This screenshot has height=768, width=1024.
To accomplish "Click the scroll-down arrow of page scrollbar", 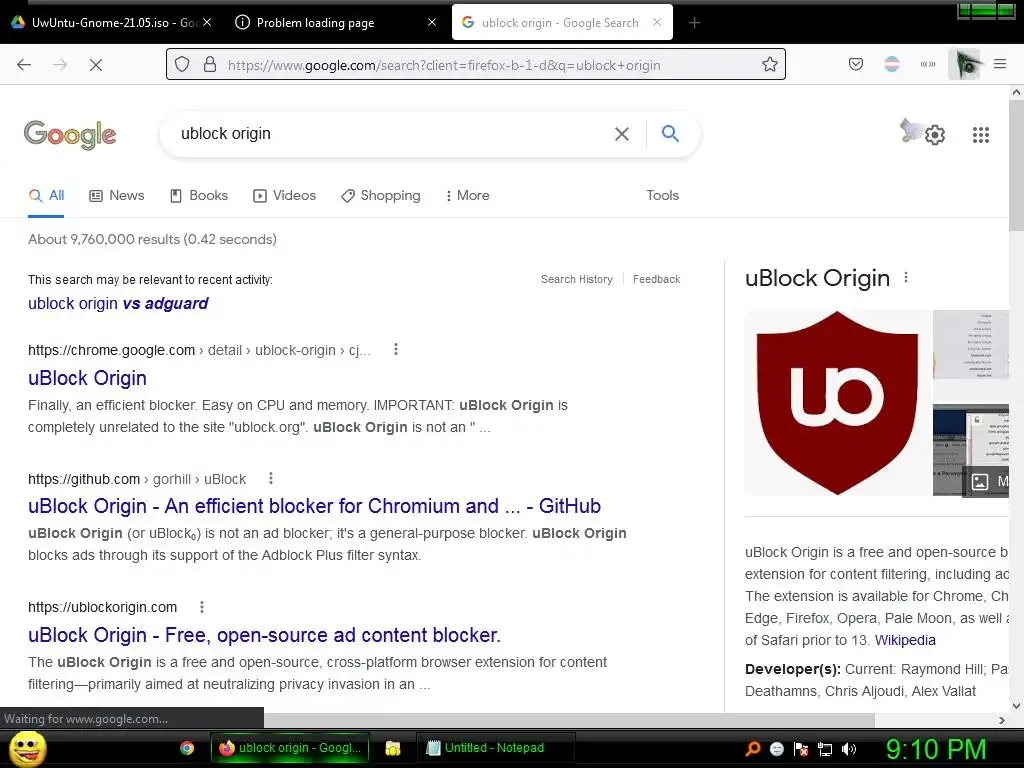I will (x=1016, y=705).
